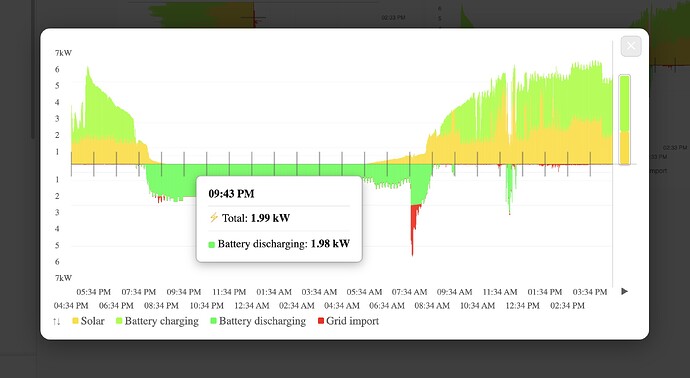Click the Battery discharging 1.98 kW tooltip row

(x=279, y=244)
